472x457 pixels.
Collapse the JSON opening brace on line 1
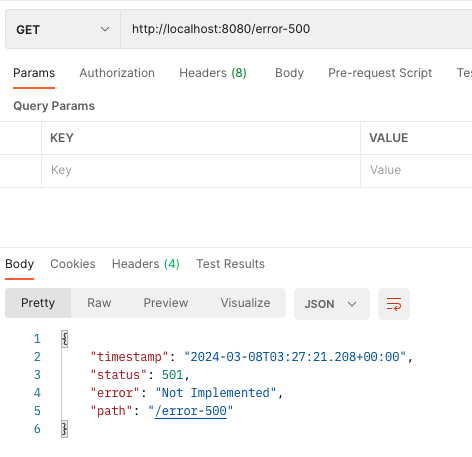coord(65,339)
